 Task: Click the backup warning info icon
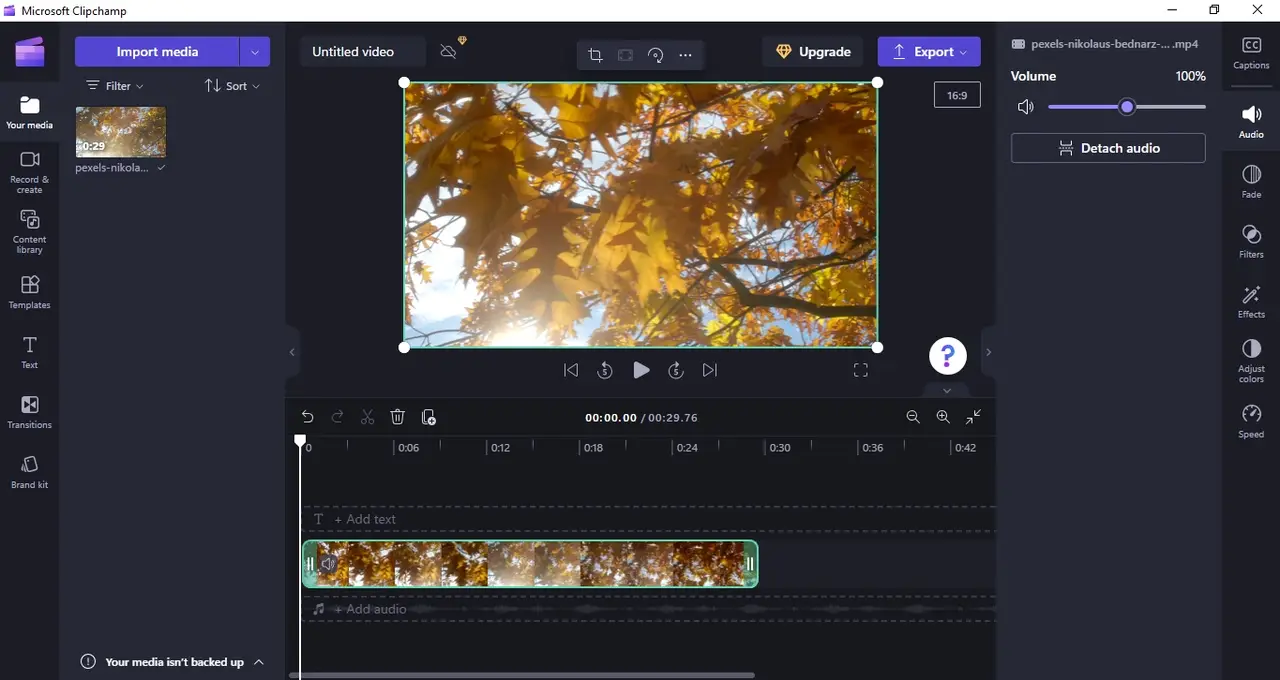click(x=88, y=662)
